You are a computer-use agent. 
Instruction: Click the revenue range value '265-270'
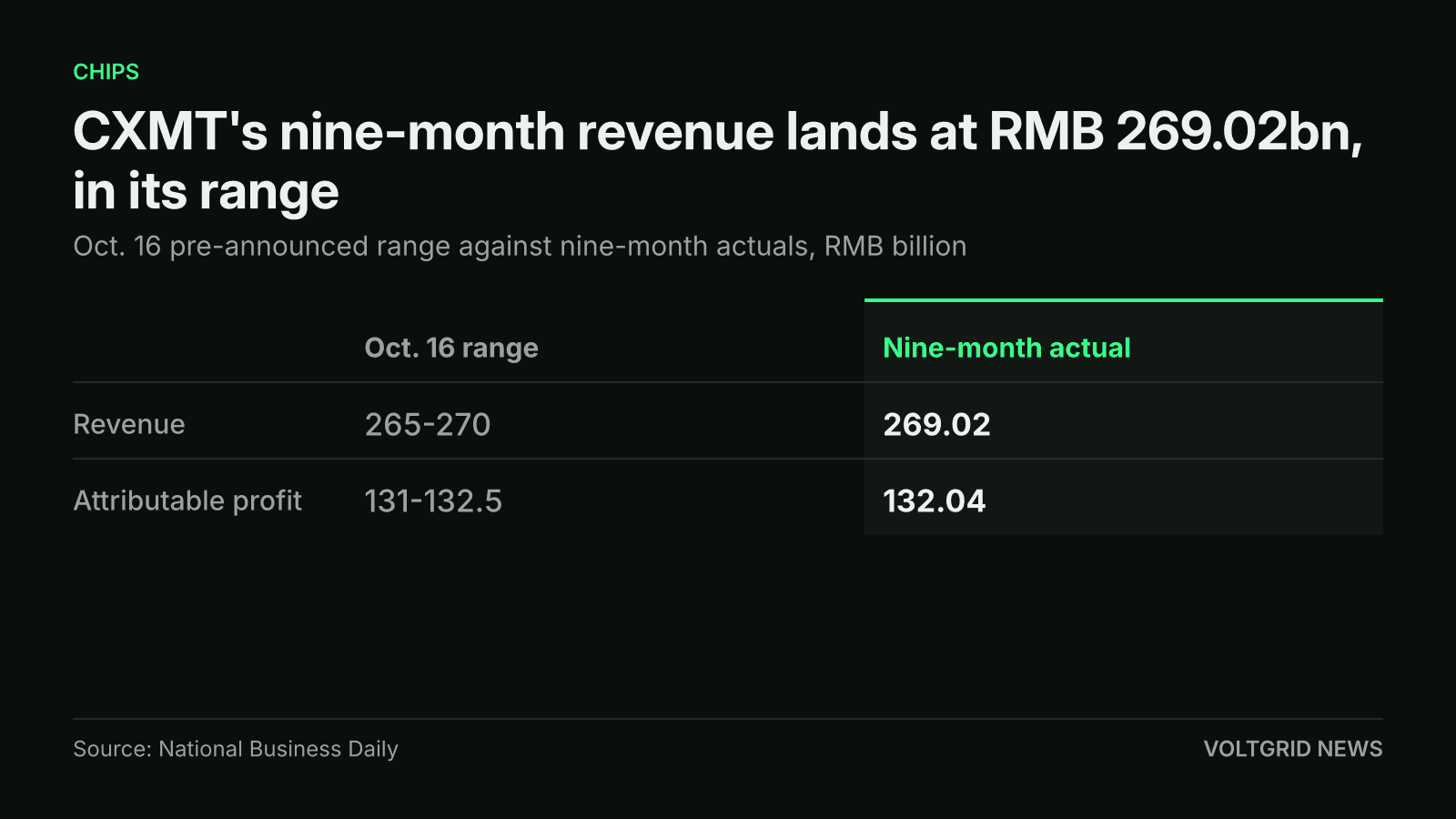428,424
